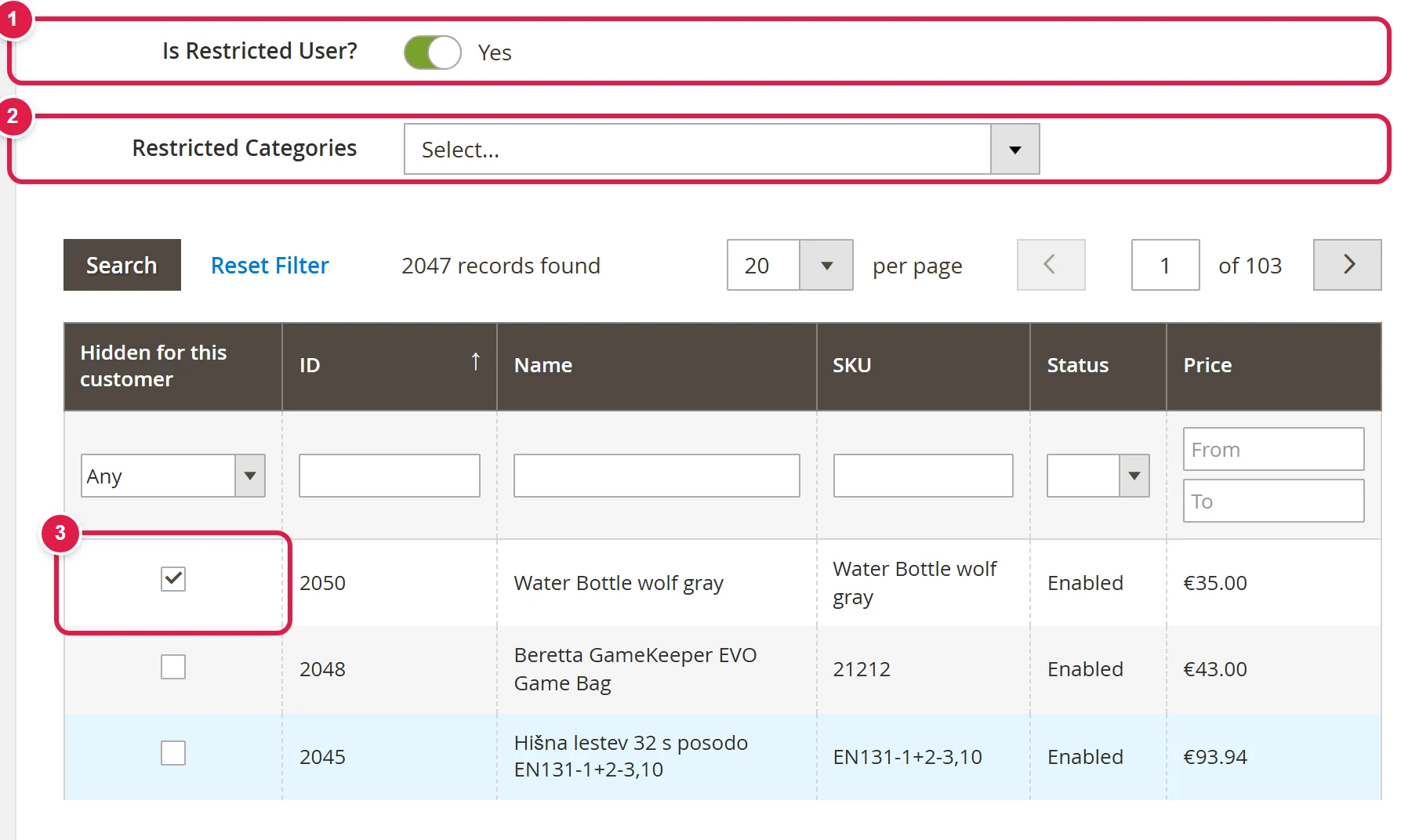This screenshot has height=840, width=1419.
Task: Click the SKU filter input field
Action: pos(923,476)
